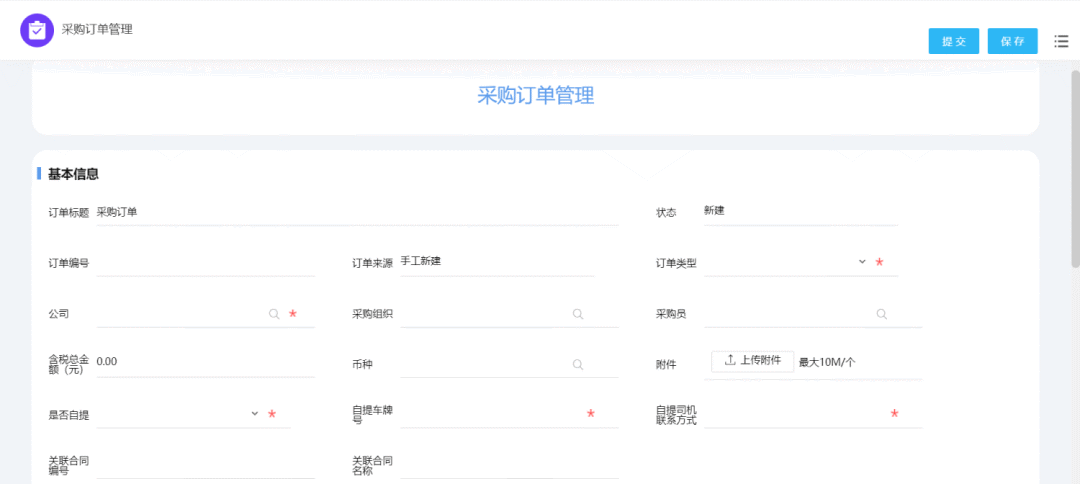1080x484 pixels.
Task: Click the 采购员 field label
Action: (x=671, y=314)
